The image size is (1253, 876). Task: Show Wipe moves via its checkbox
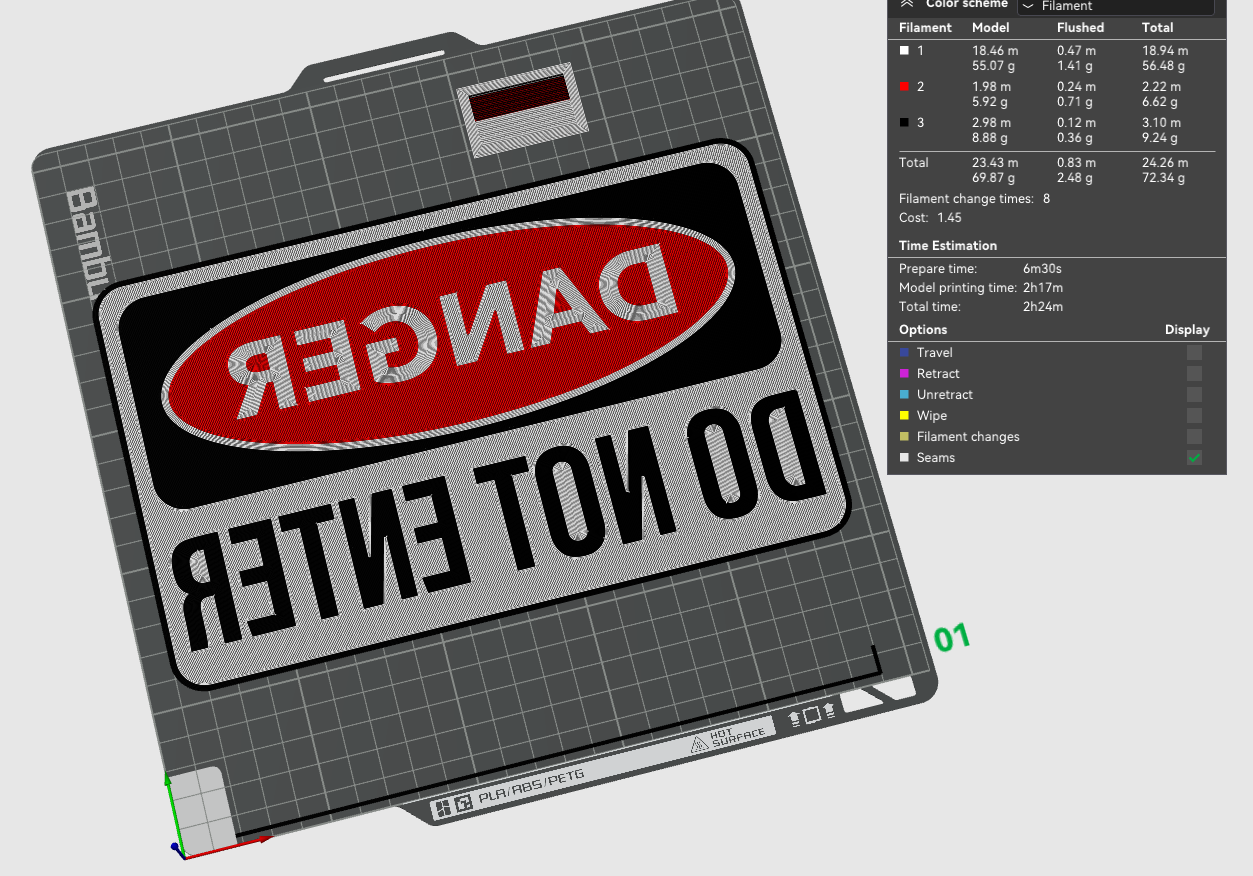pos(1194,416)
